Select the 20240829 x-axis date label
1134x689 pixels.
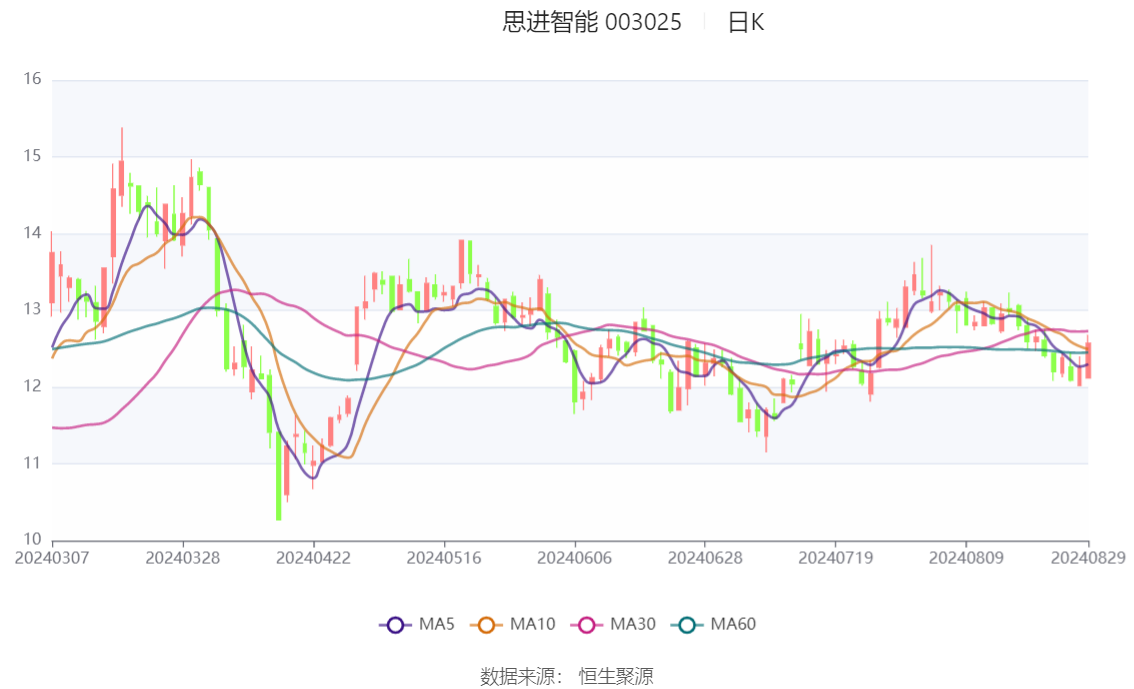tap(1088, 558)
